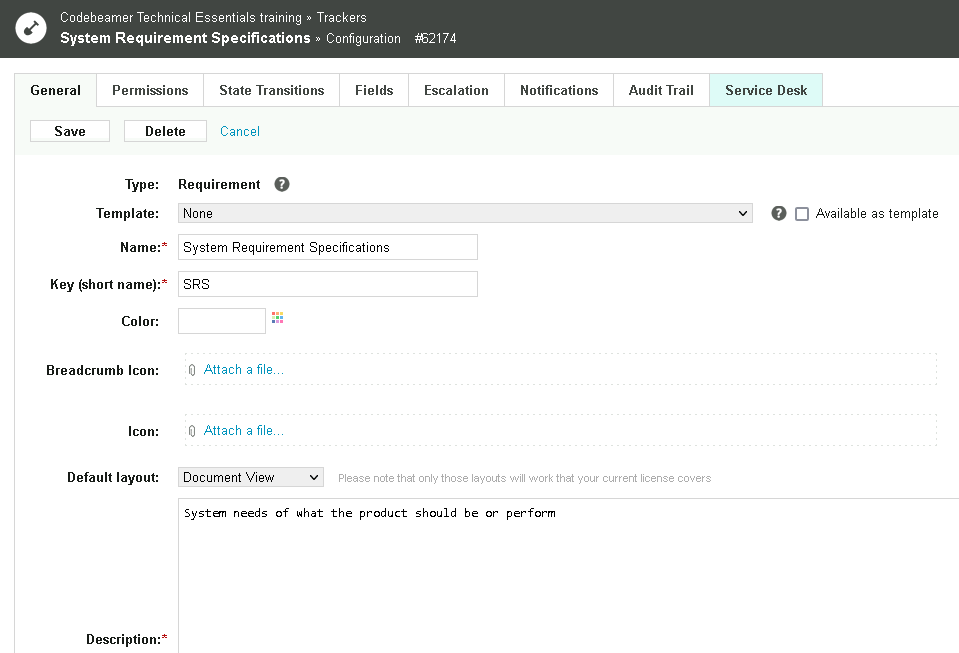Open the Trackers breadcrumb link
Viewport: 959px width, 653px height.
coord(341,17)
